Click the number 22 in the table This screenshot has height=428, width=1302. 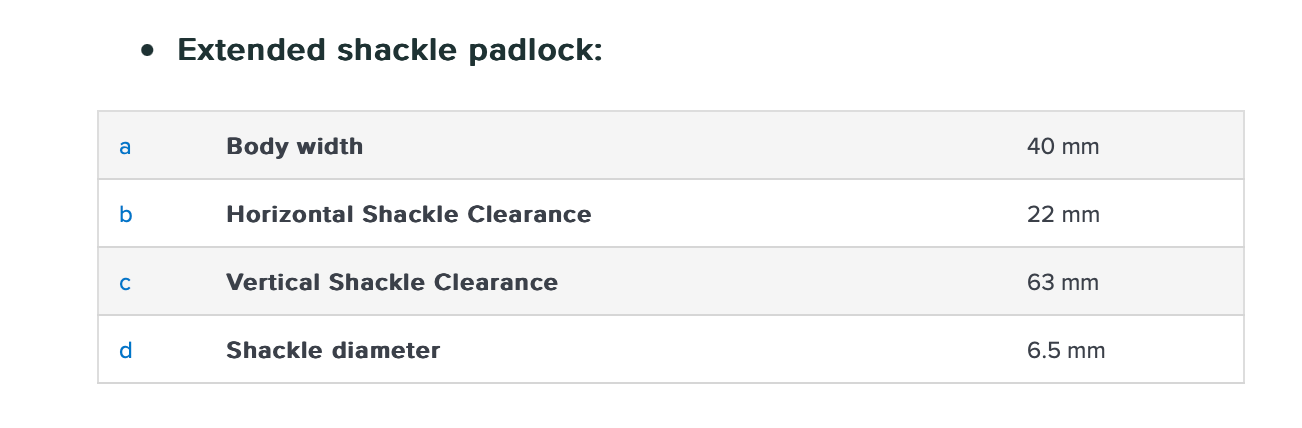click(1040, 215)
